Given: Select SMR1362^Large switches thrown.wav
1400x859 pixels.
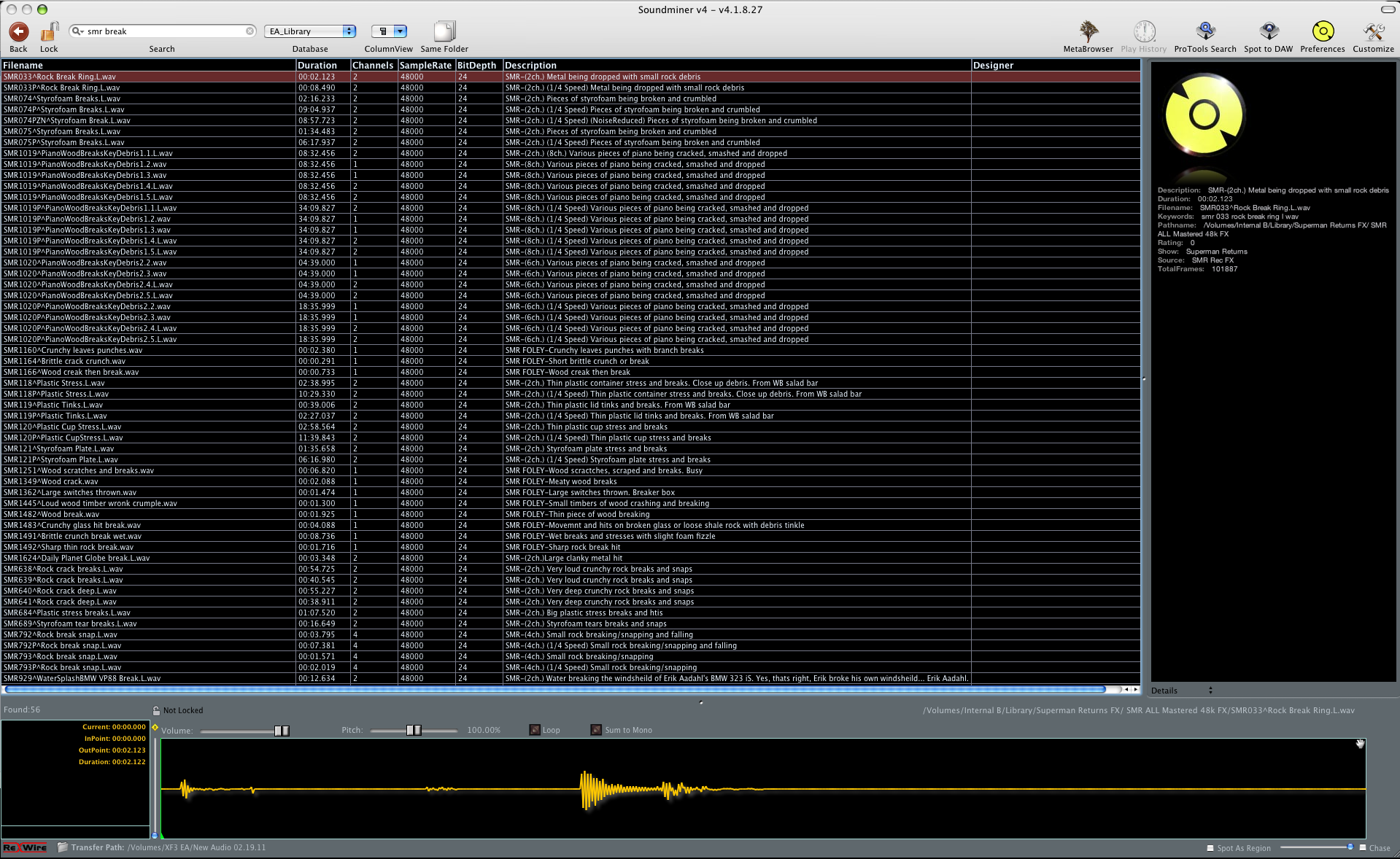Looking at the screenshot, I should pos(571,492).
